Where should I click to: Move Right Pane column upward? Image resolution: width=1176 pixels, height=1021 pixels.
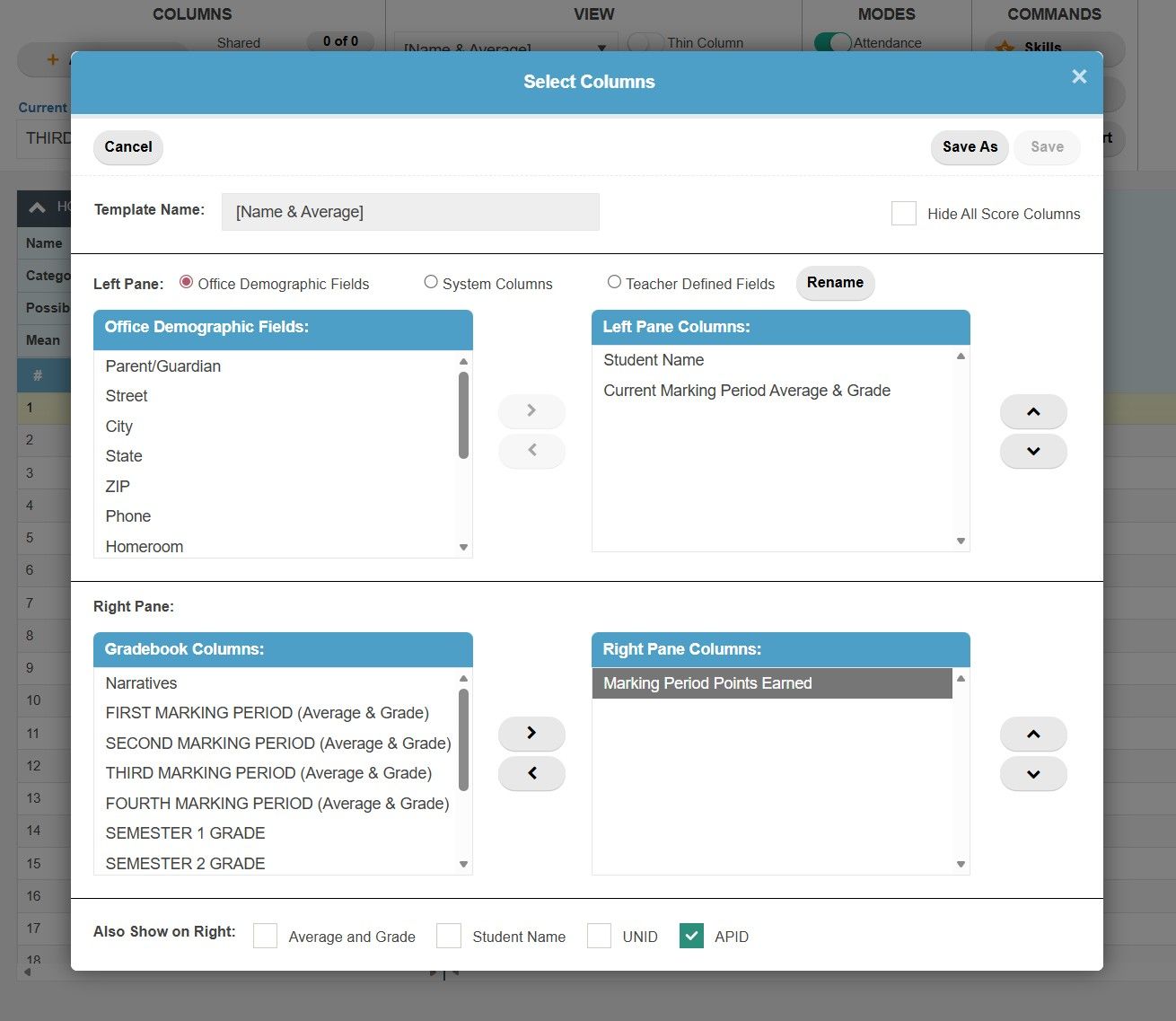coord(1032,733)
